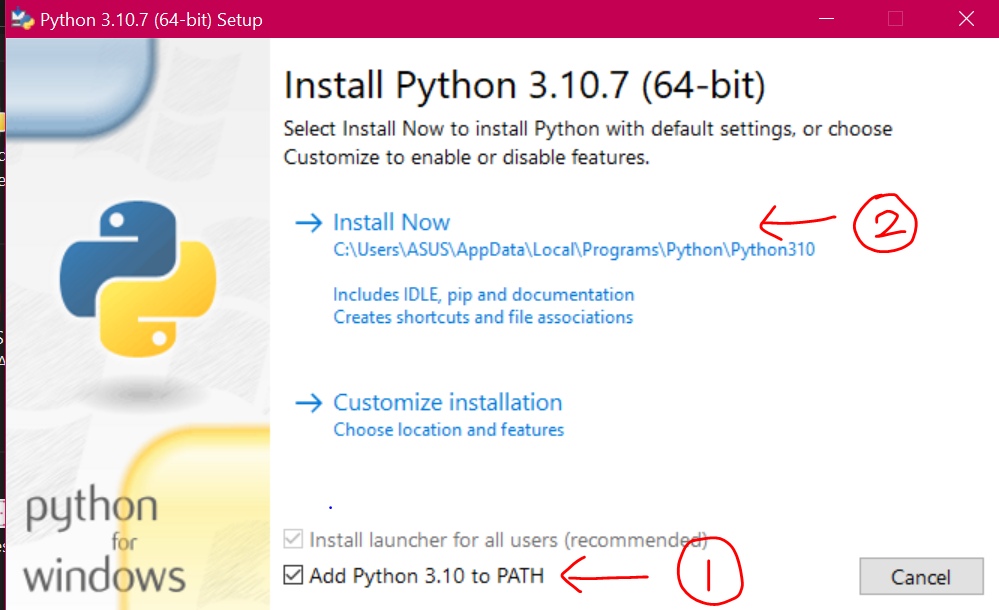The height and width of the screenshot is (610, 999).
Task: Toggle Add Python 3.10 to PATH checkbox
Action: pyautogui.click(x=293, y=575)
